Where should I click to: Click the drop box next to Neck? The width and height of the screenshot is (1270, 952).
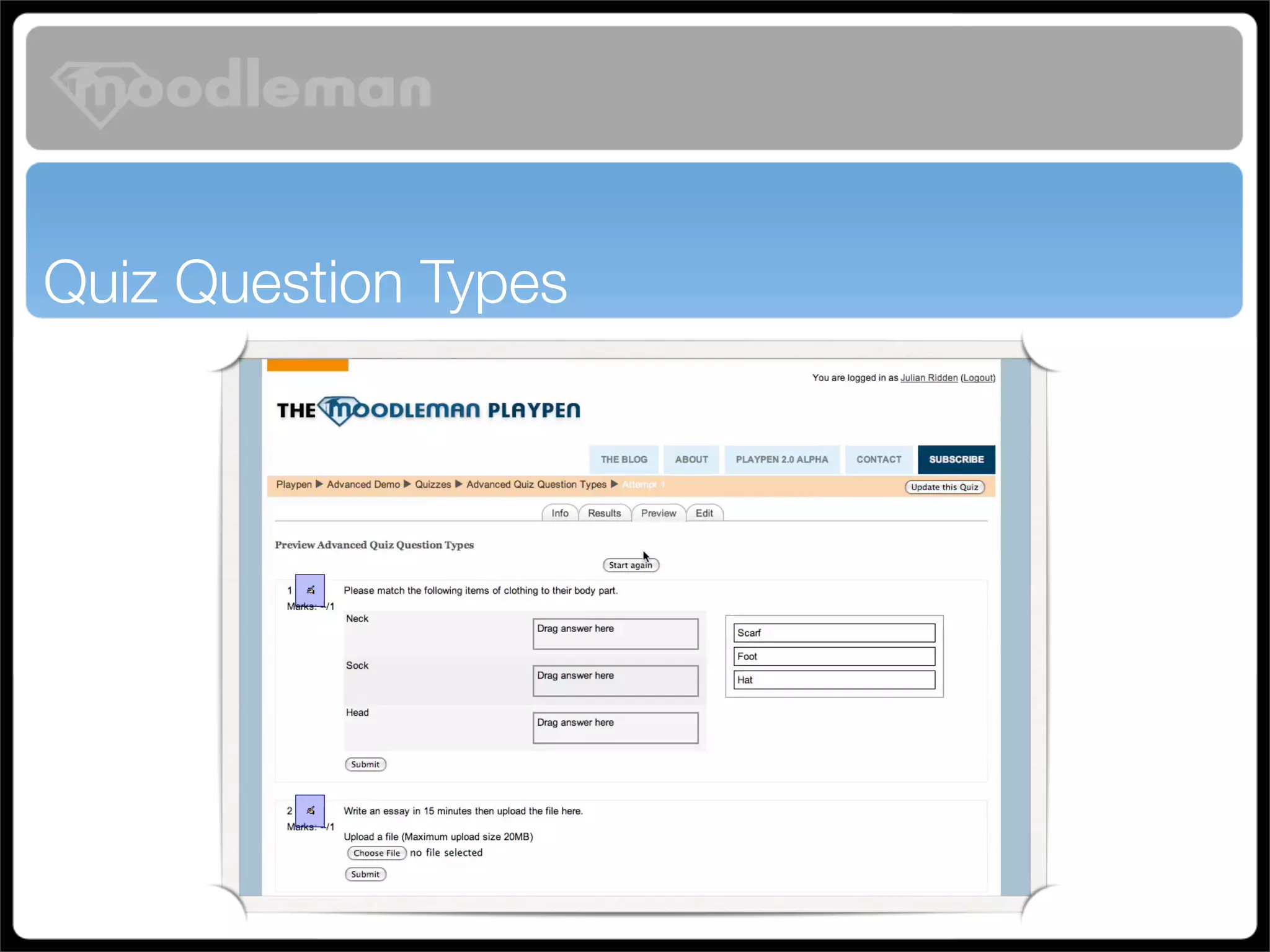coord(615,634)
